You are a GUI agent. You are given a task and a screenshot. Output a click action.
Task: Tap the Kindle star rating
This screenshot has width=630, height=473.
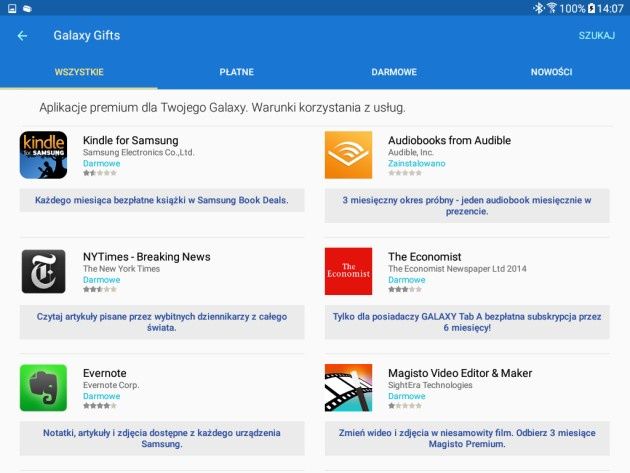click(100, 173)
